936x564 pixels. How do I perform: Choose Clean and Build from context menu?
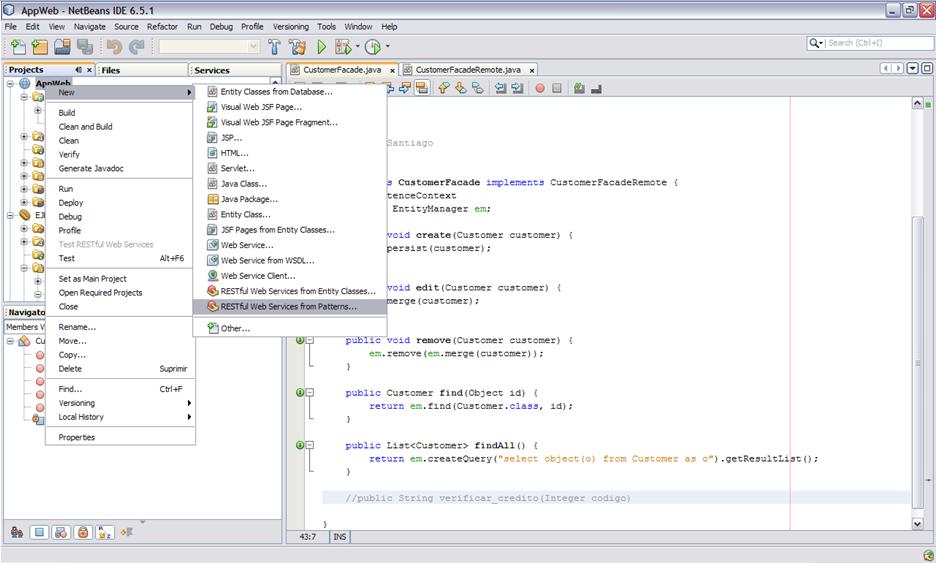tap(85, 127)
